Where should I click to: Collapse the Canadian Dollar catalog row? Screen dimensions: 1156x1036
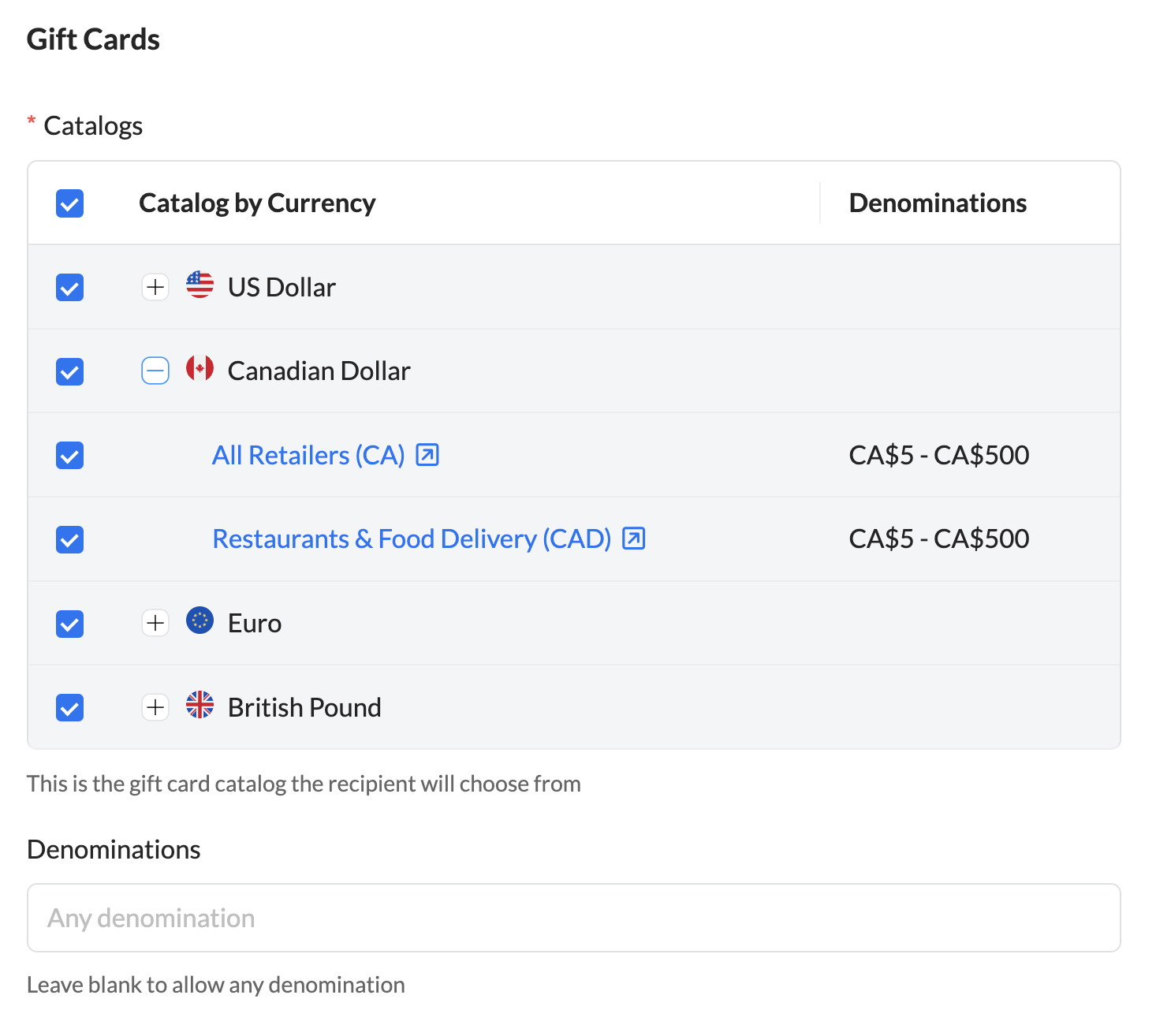pos(155,371)
